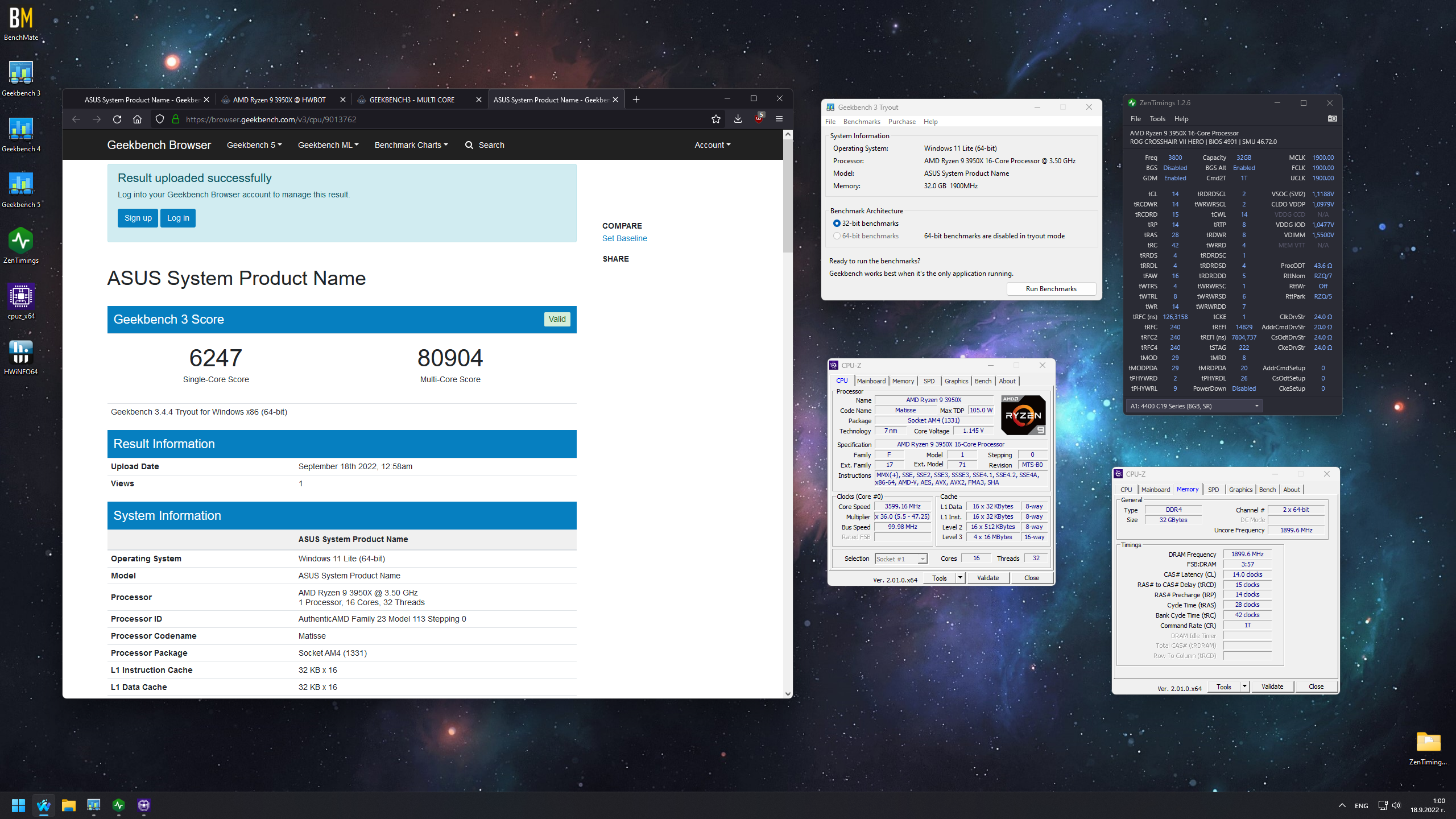Go to browser home page
The height and width of the screenshot is (819, 1456).
pyautogui.click(x=137, y=119)
